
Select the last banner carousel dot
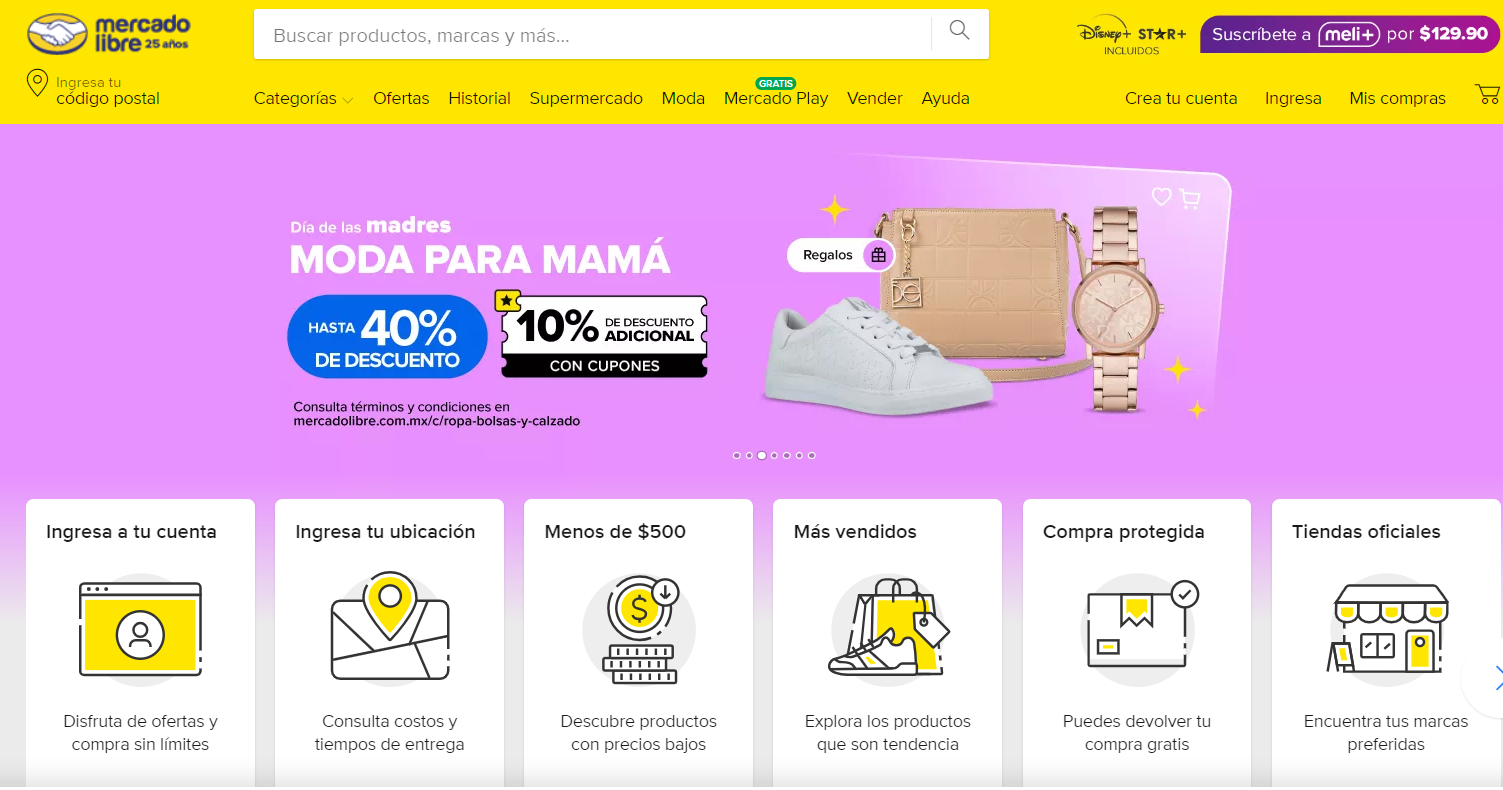pos(812,456)
